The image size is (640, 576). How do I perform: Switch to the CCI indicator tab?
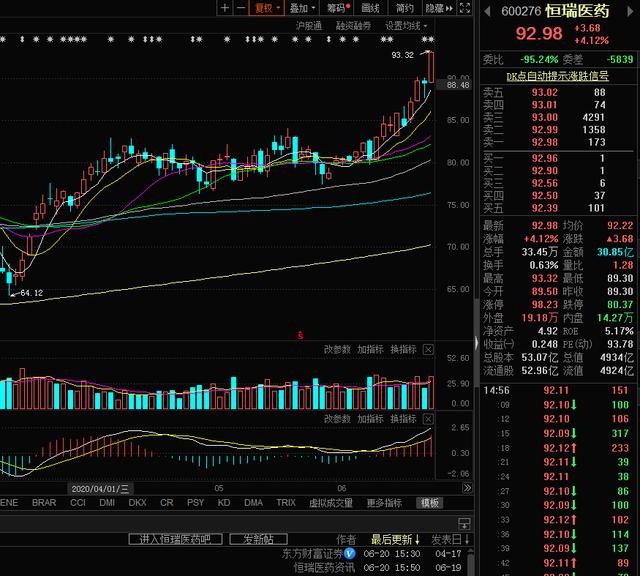click(78, 503)
